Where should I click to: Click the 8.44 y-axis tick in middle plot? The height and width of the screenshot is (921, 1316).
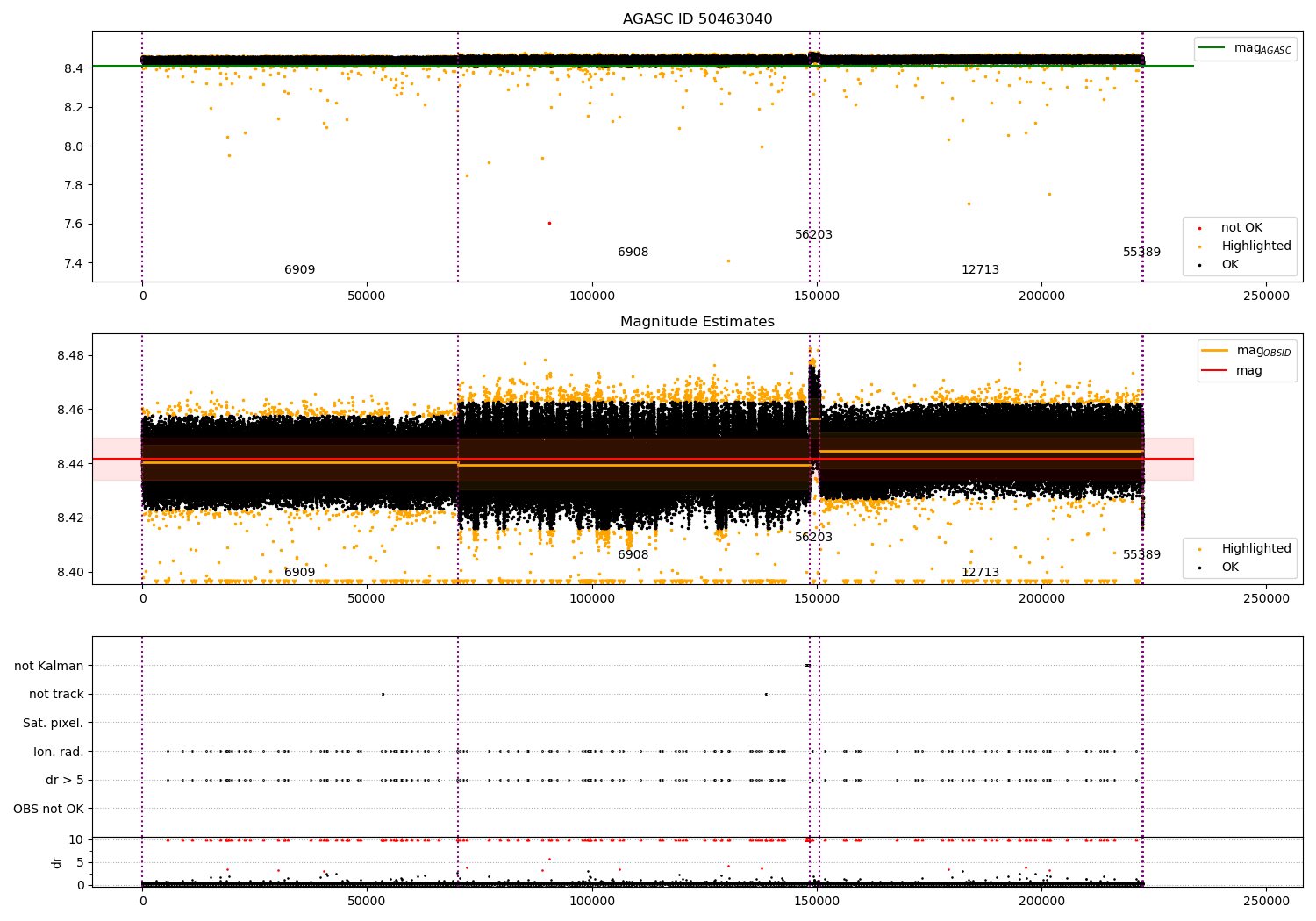pos(70,464)
